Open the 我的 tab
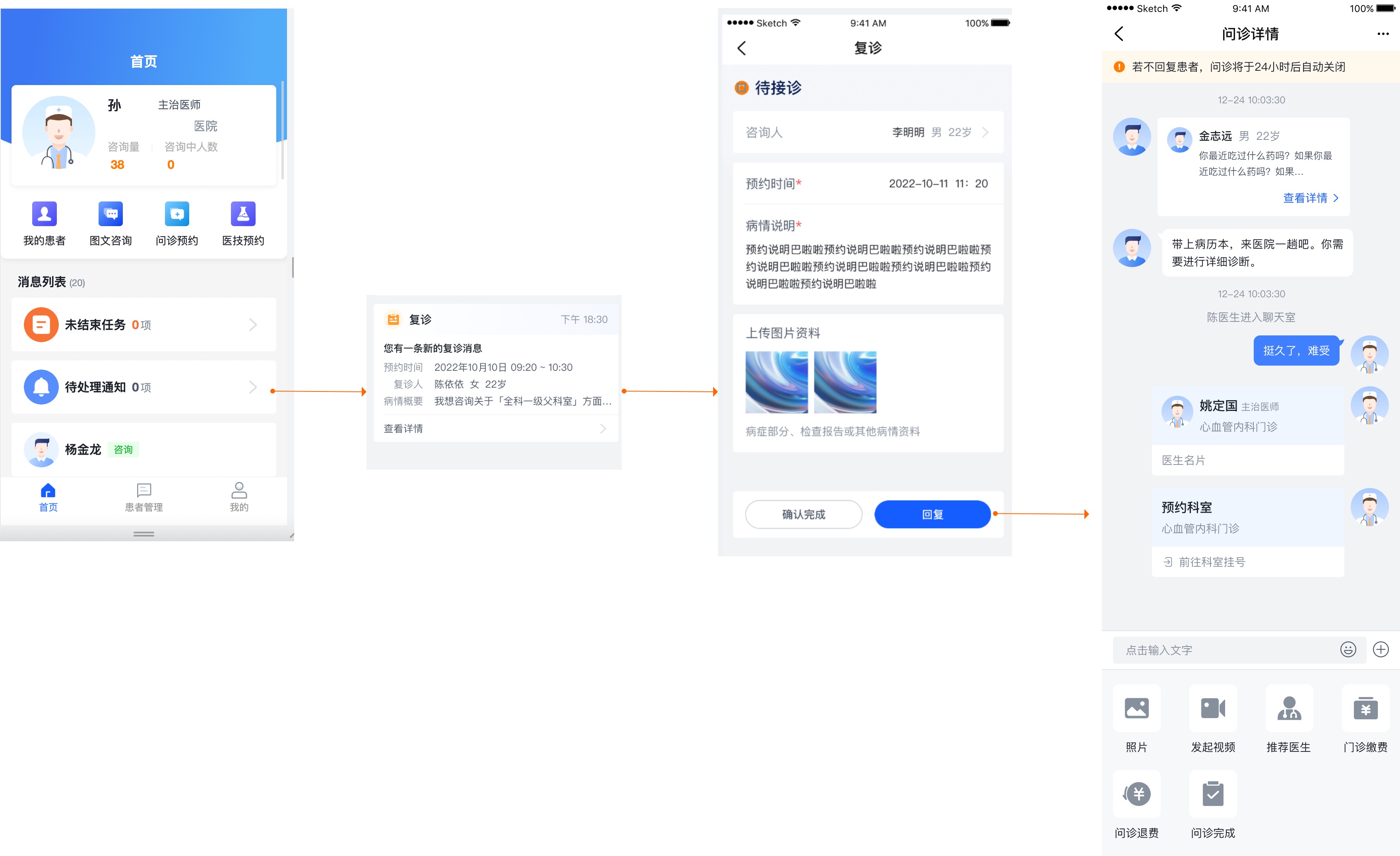 pyautogui.click(x=239, y=497)
